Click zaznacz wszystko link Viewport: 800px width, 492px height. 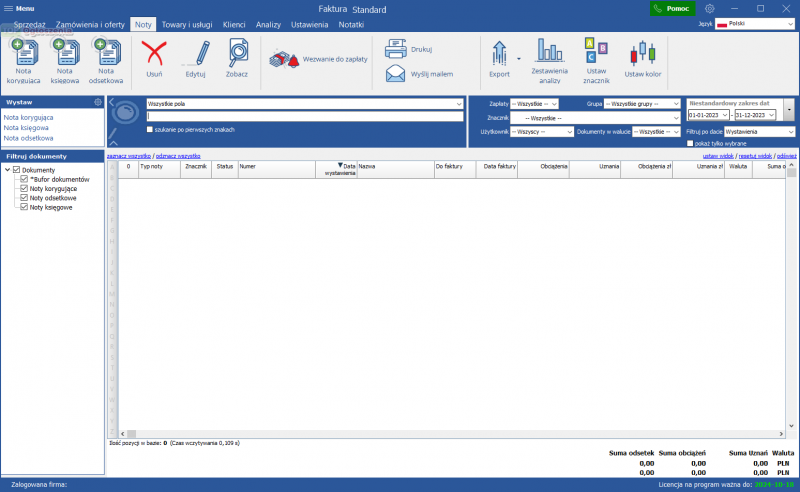(129, 156)
